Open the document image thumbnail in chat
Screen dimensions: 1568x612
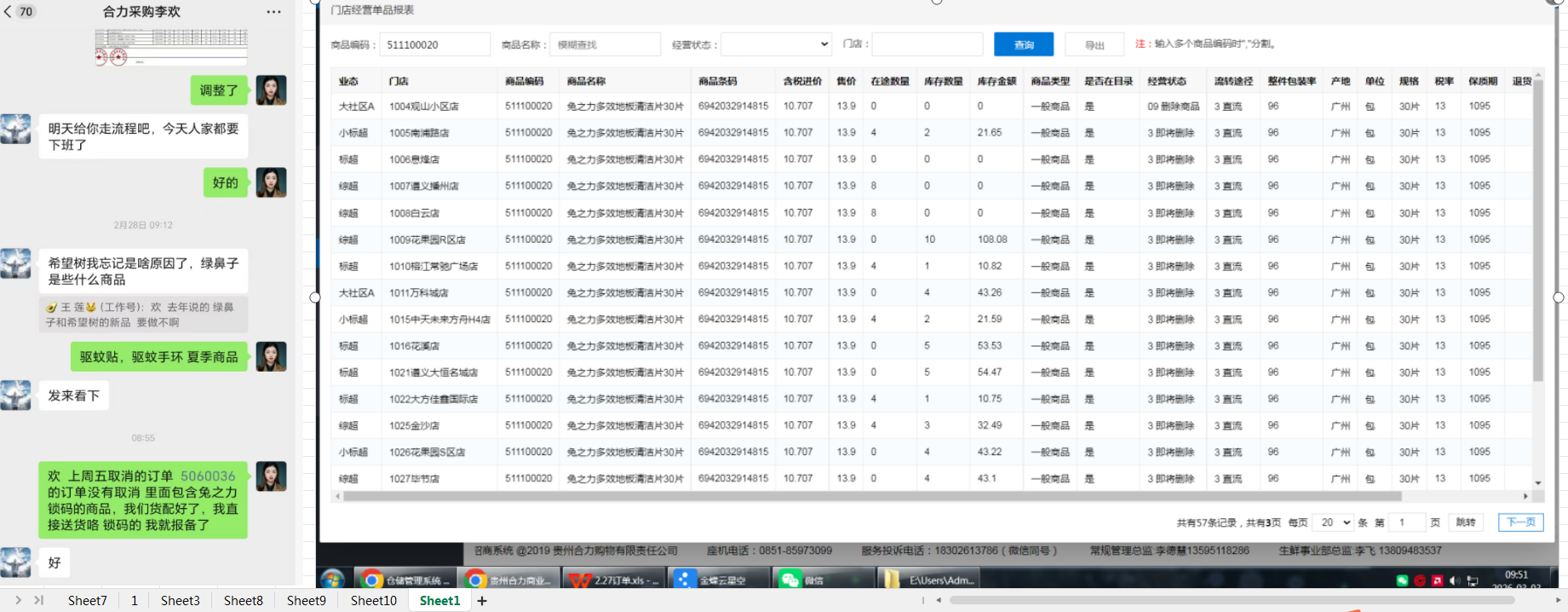(171, 47)
